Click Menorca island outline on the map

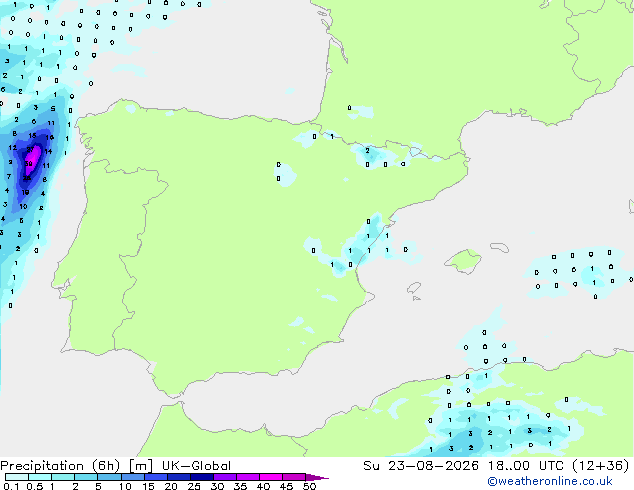[x=499, y=247]
